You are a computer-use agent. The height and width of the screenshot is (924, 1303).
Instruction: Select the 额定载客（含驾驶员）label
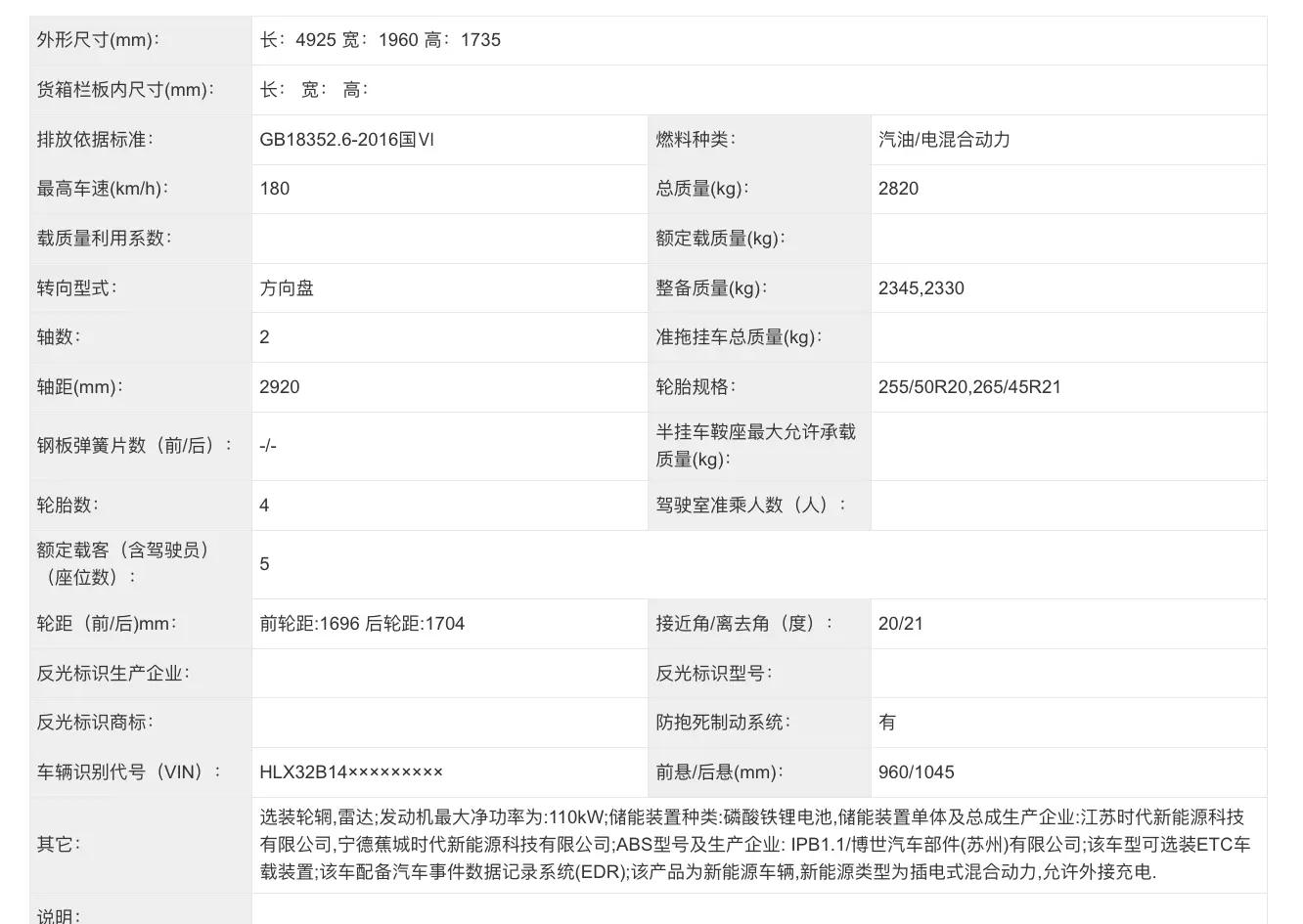click(125, 564)
